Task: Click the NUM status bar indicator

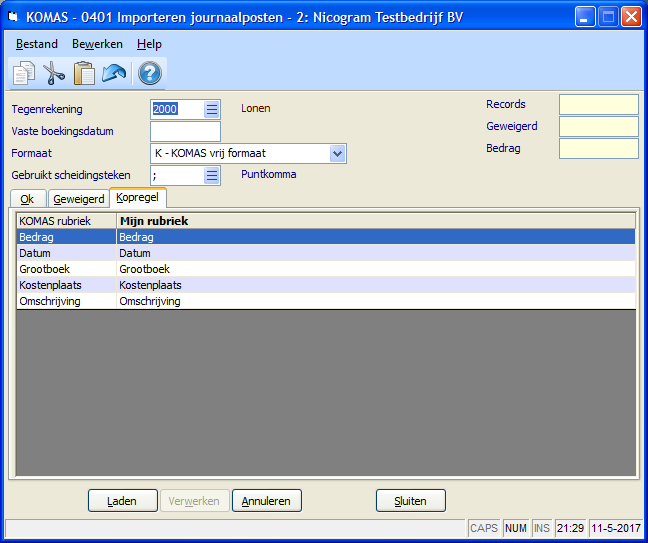Action: pyautogui.click(x=516, y=528)
